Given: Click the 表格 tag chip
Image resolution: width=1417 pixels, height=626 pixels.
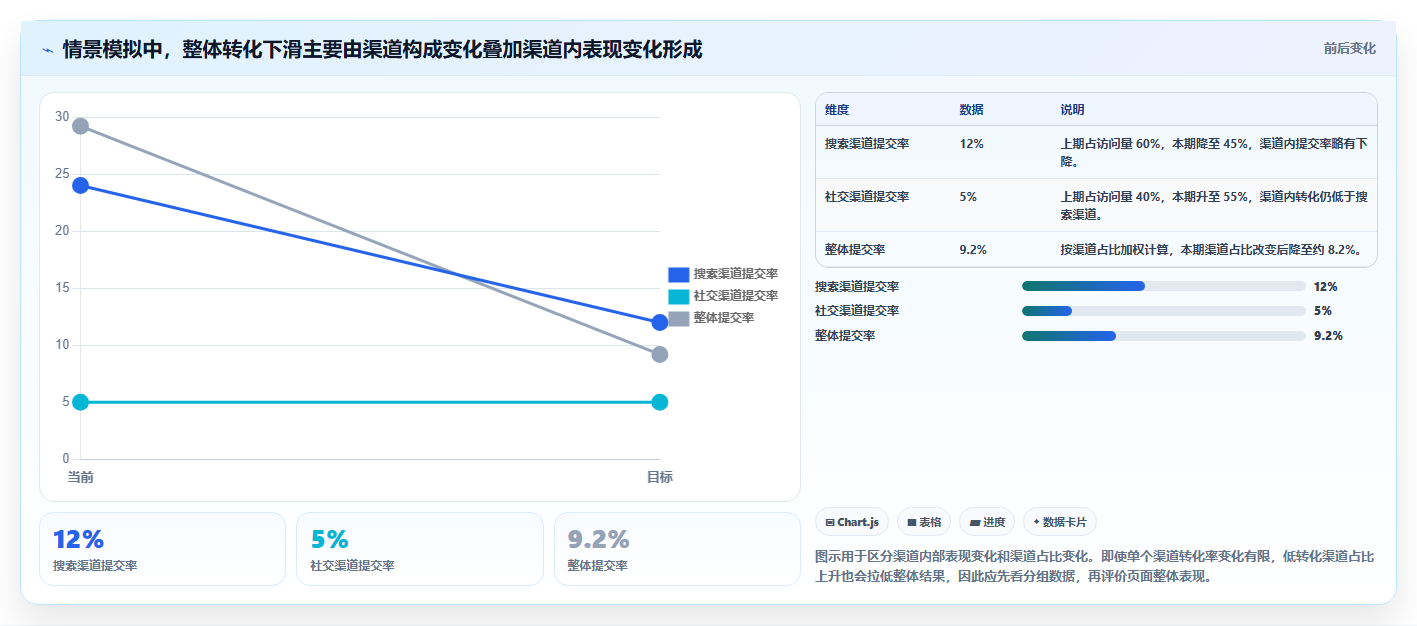Looking at the screenshot, I should click(923, 522).
